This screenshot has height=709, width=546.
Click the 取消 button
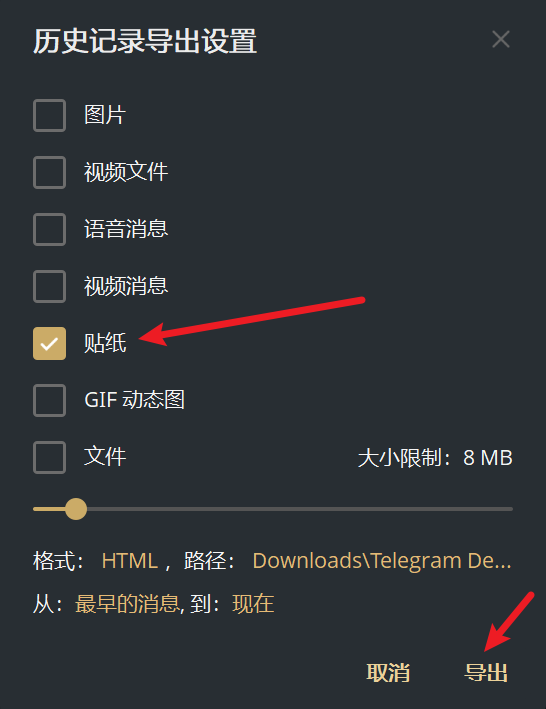(388, 672)
